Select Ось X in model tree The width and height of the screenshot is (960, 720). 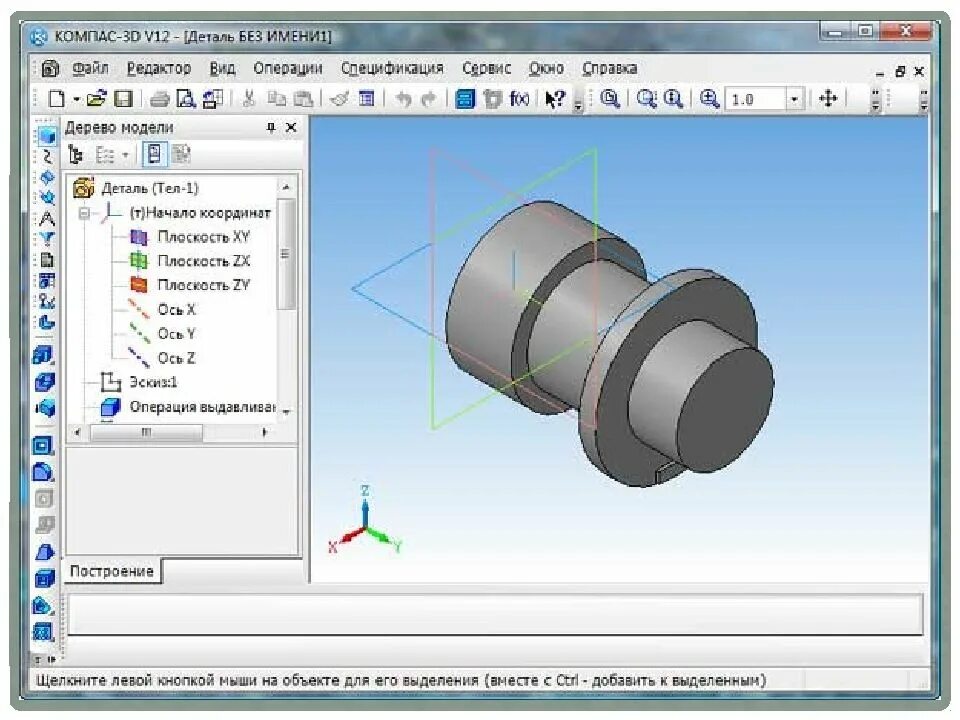pyautogui.click(x=176, y=309)
